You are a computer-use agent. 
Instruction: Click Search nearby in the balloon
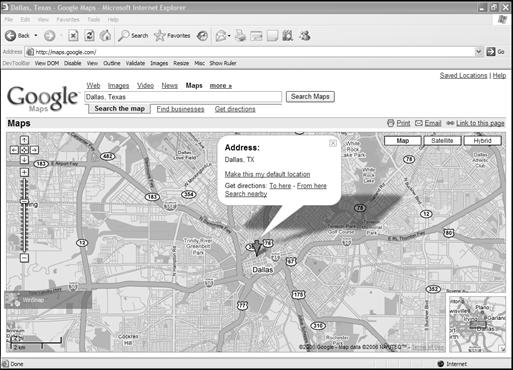(x=246, y=194)
